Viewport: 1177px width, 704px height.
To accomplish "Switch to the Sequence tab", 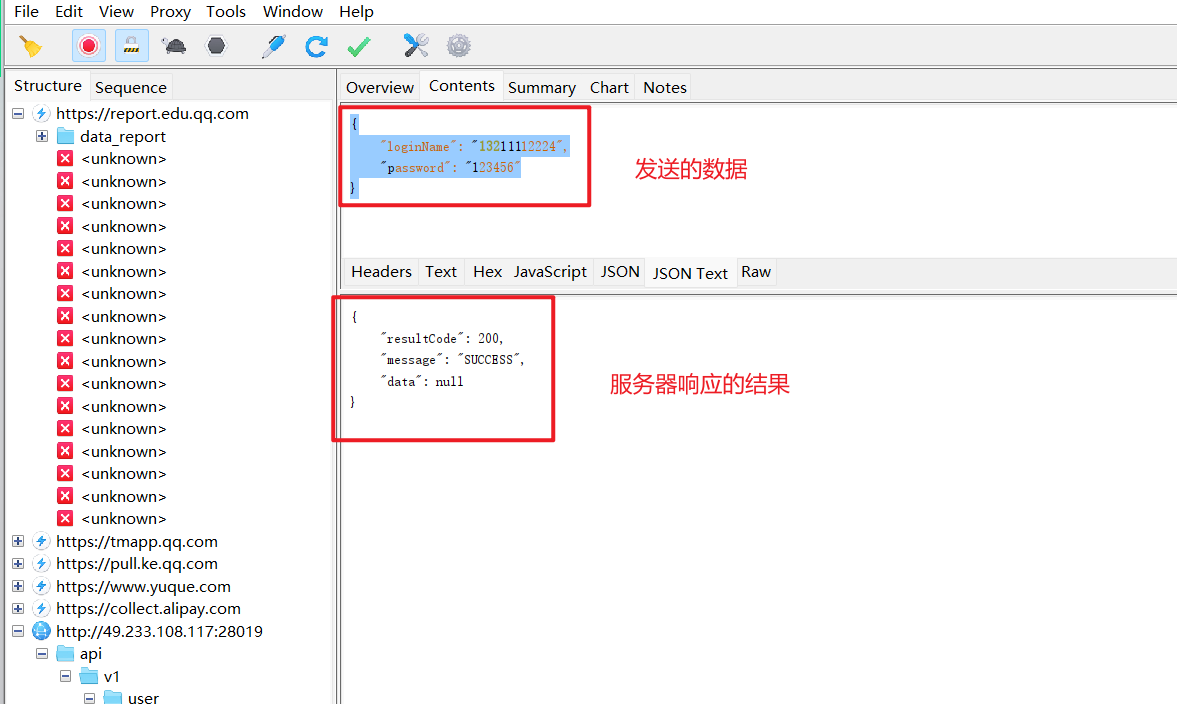I will (x=131, y=88).
